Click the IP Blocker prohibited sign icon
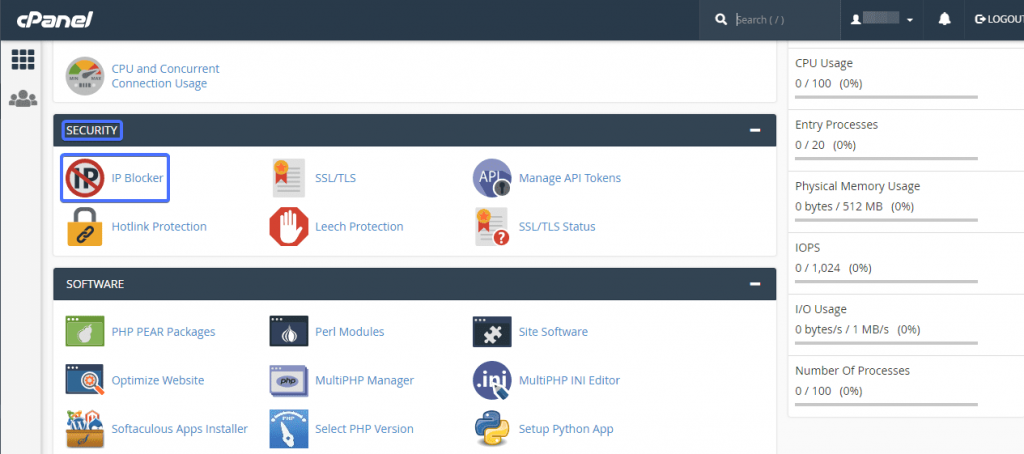This screenshot has width=1024, height=454. pos(85,178)
